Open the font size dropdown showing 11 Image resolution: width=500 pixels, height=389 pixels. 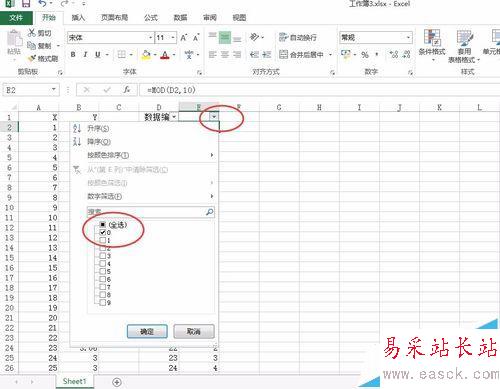(x=173, y=38)
